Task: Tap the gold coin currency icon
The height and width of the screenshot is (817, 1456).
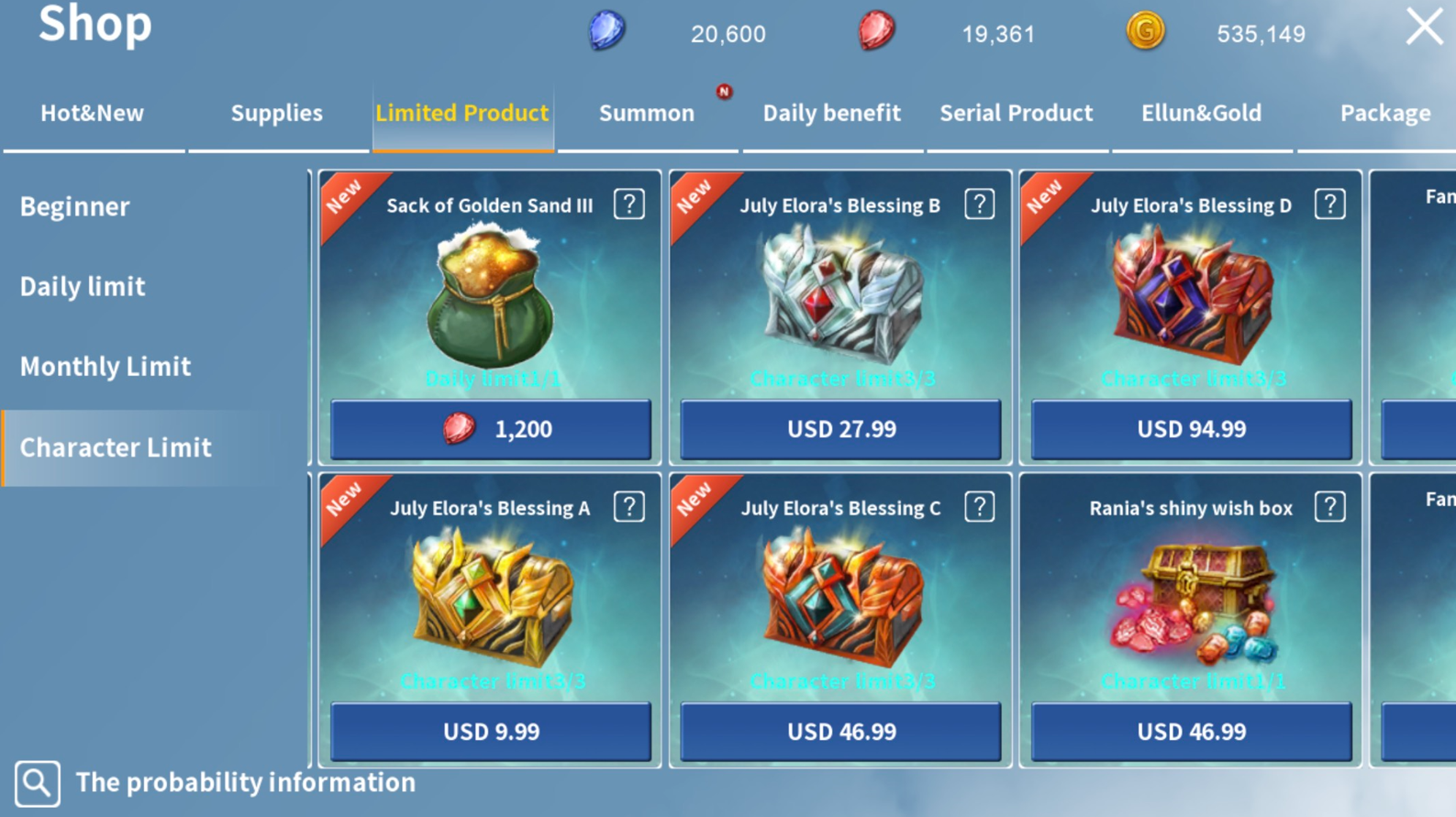Action: (x=1145, y=31)
